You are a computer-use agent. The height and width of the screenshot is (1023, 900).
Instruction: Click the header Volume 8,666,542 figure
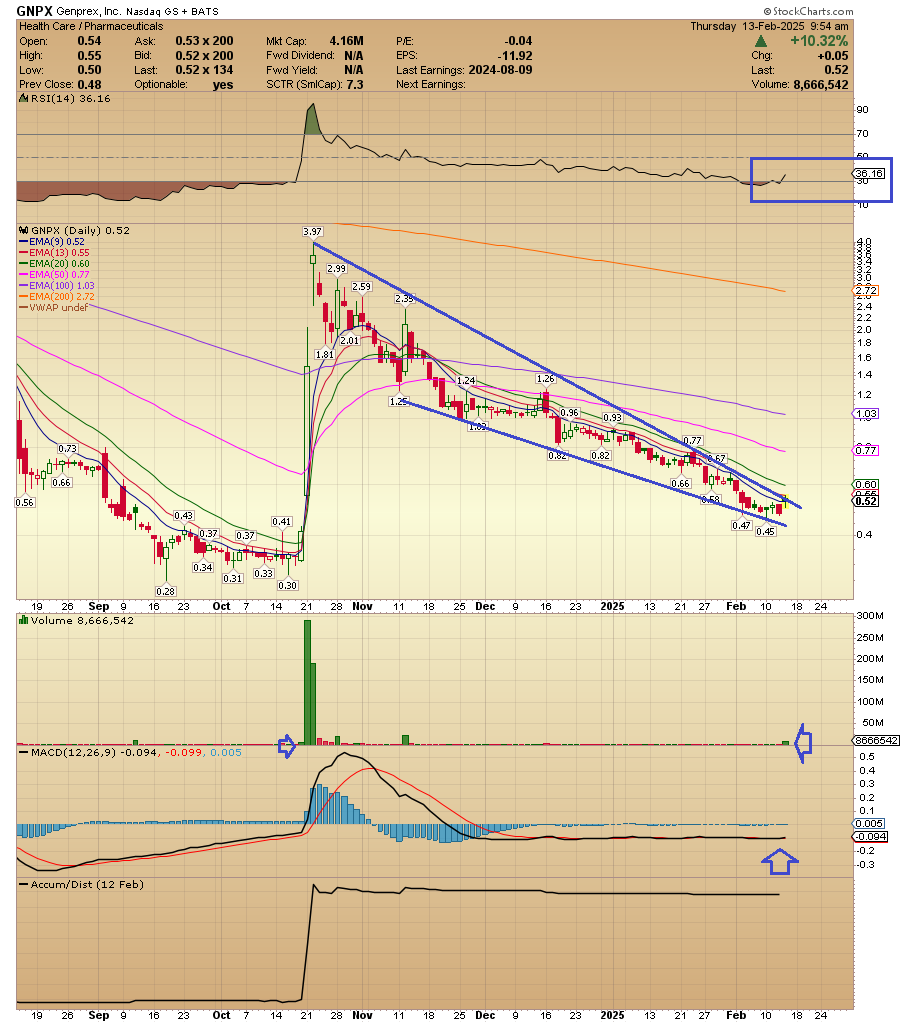click(820, 85)
